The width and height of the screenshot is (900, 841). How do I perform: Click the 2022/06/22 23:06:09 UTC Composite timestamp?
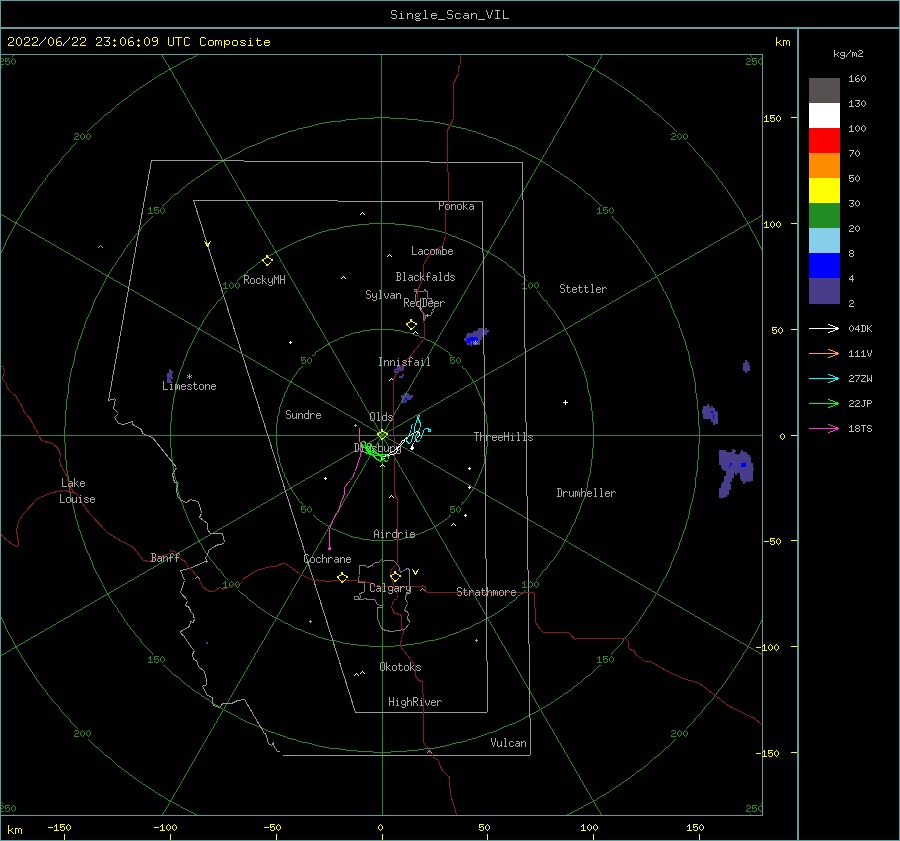point(138,42)
